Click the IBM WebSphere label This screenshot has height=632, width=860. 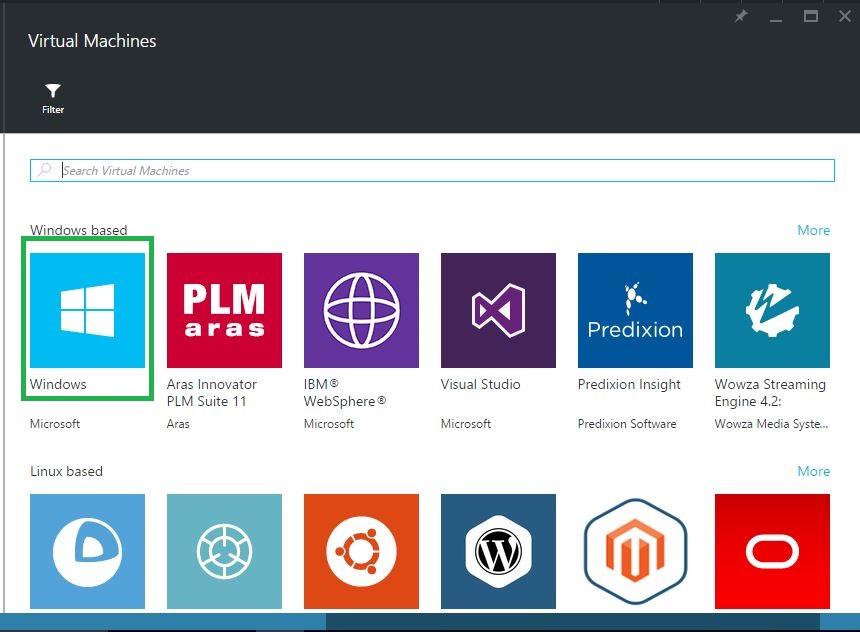tap(345, 393)
